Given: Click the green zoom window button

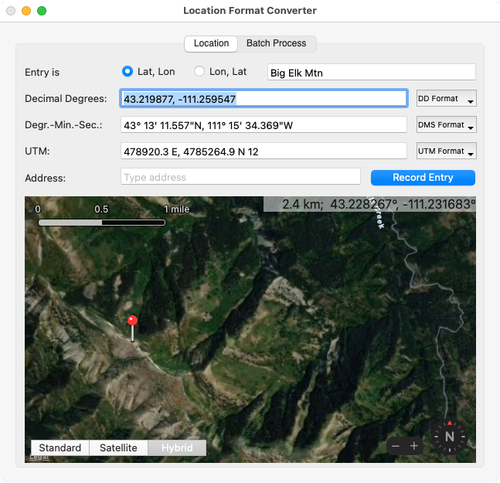Looking at the screenshot, I should click(42, 11).
